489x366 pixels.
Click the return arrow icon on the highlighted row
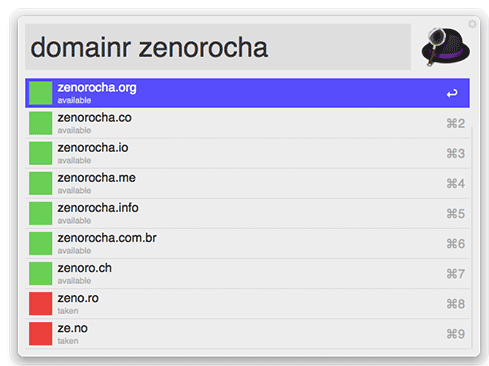[452, 93]
